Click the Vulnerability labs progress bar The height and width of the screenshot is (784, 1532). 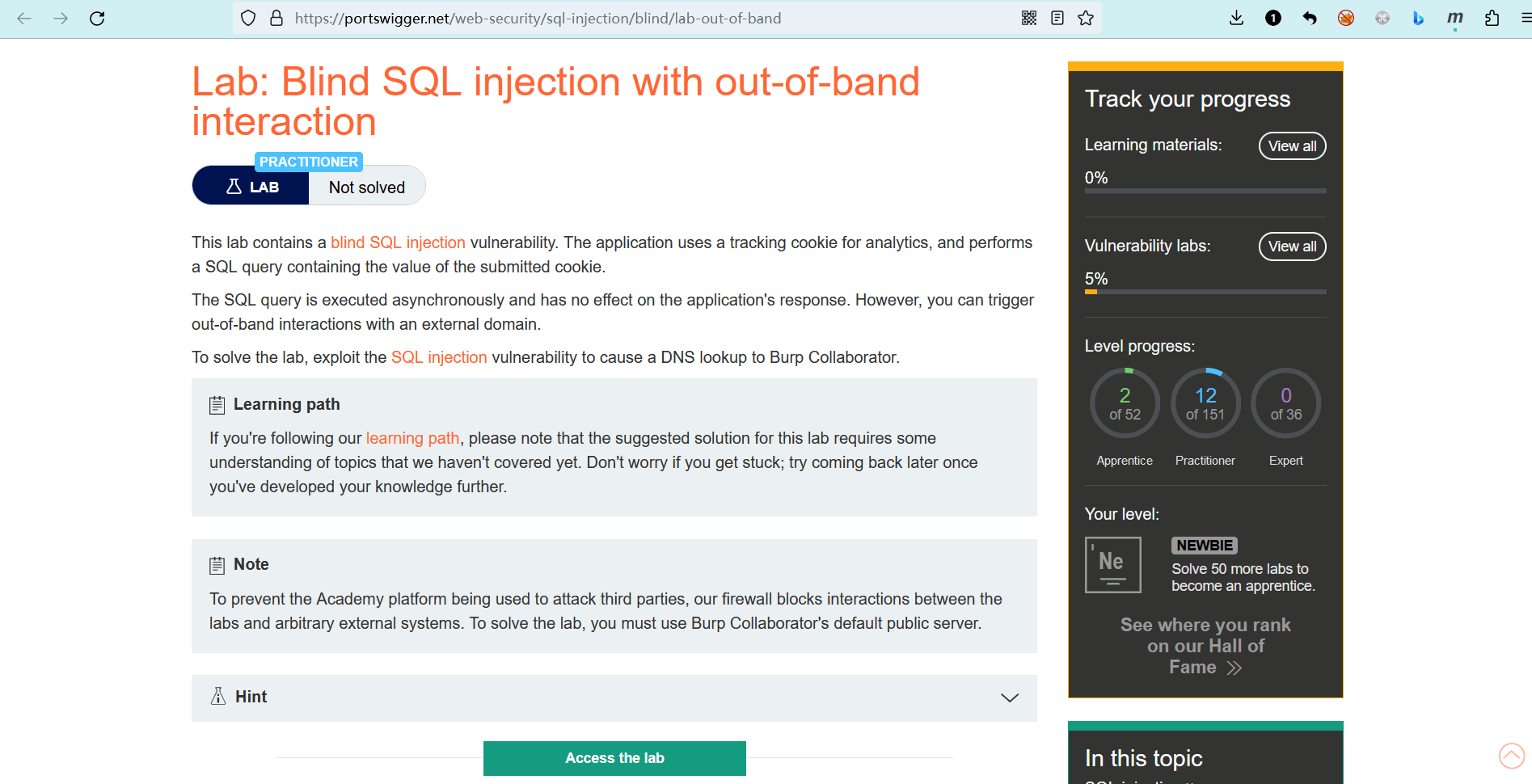(1205, 292)
